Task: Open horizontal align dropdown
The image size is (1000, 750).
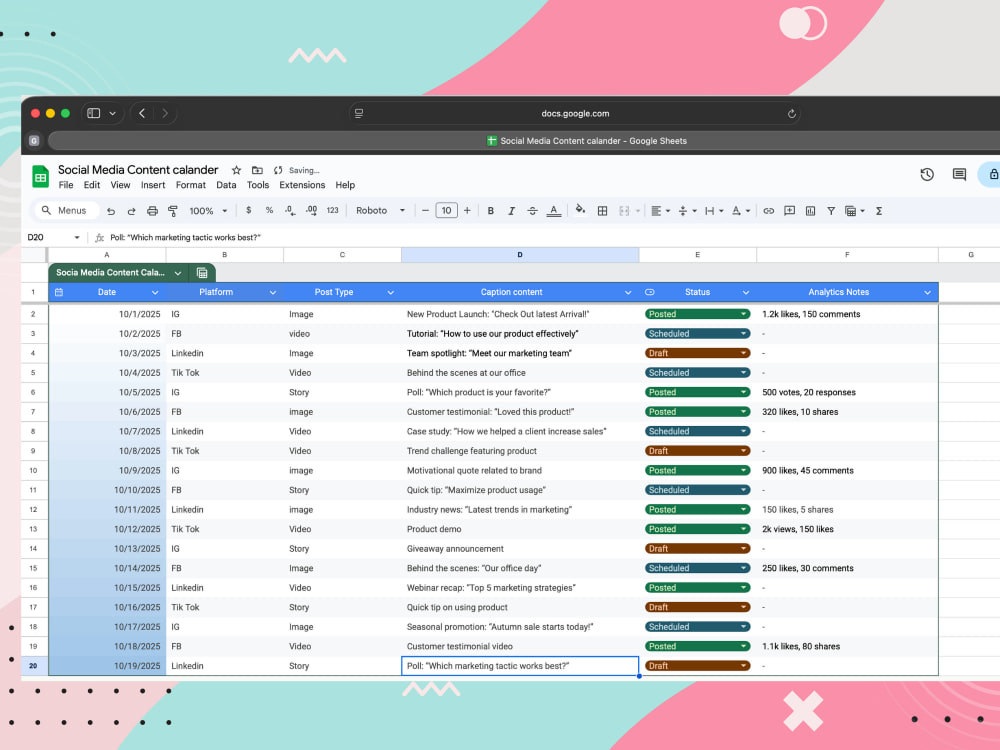Action: pos(660,211)
